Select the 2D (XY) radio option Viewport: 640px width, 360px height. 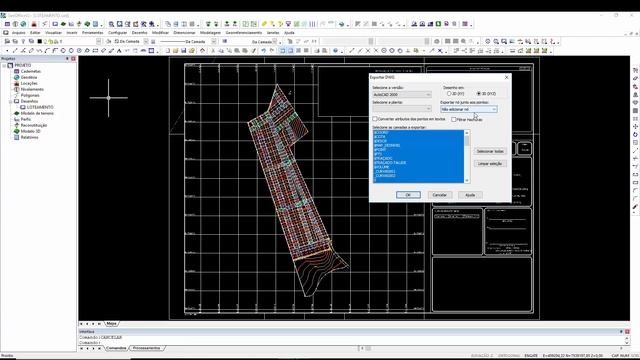pos(449,94)
